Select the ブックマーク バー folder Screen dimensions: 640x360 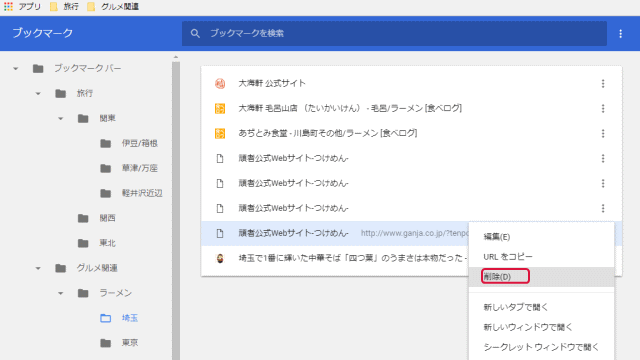88,69
